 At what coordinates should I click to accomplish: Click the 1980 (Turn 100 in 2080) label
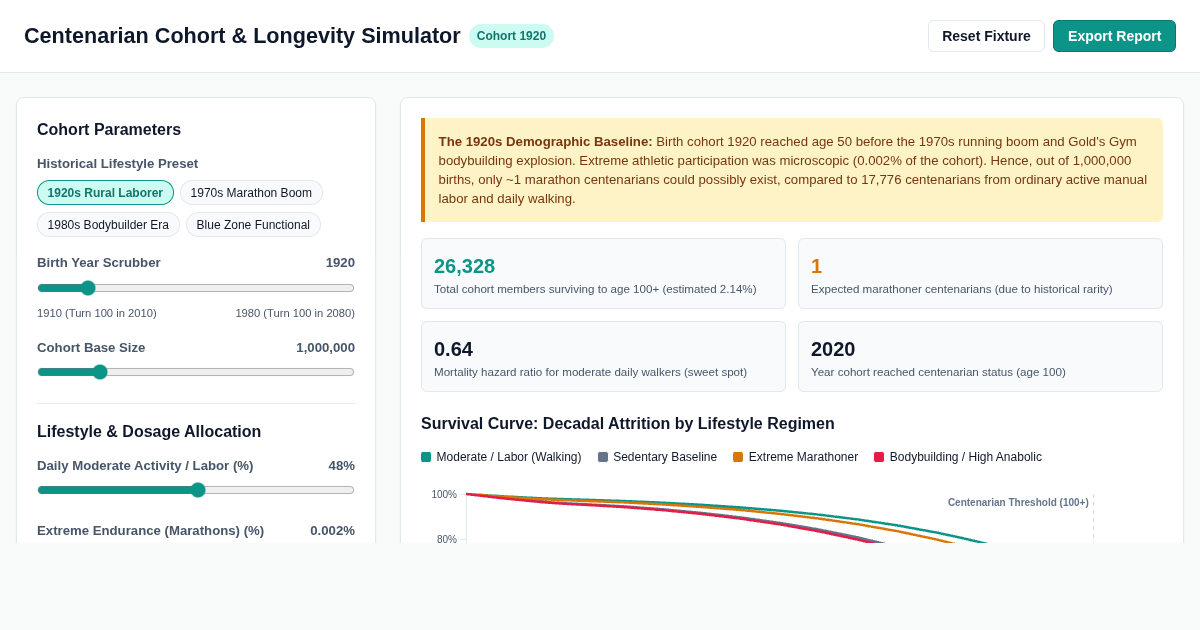pyautogui.click(x=295, y=313)
